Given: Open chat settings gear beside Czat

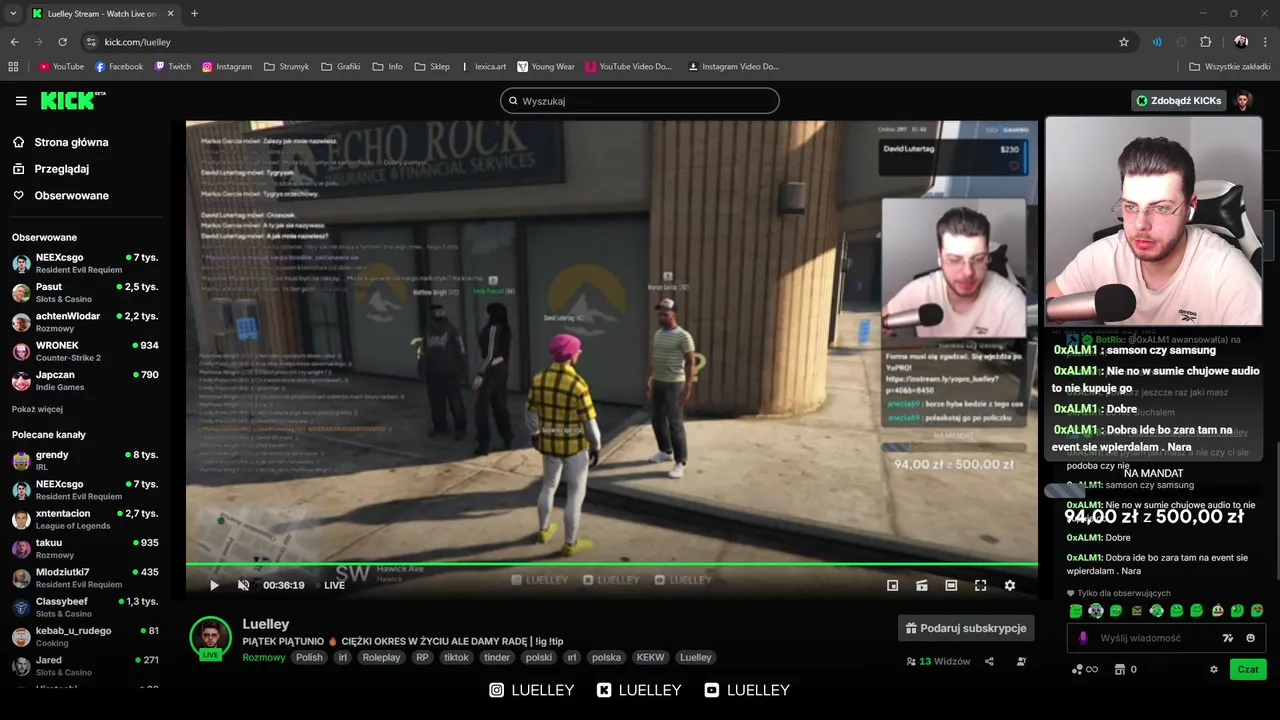Looking at the screenshot, I should point(1214,669).
